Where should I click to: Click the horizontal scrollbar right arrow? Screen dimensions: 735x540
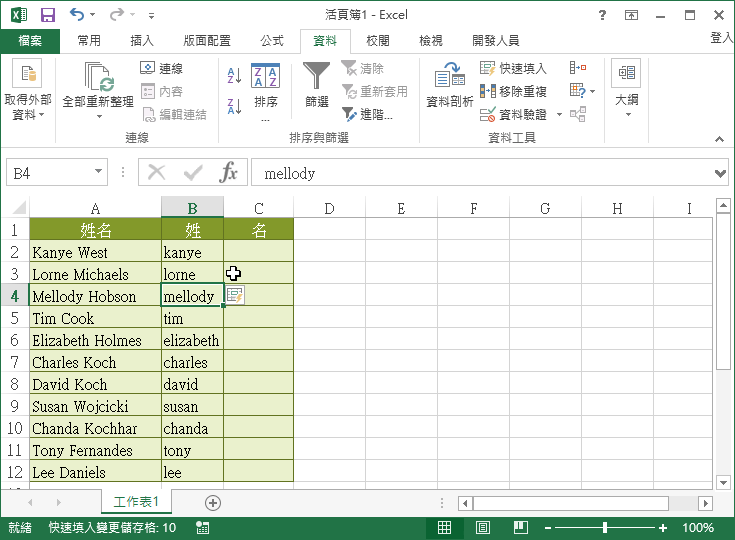click(705, 503)
